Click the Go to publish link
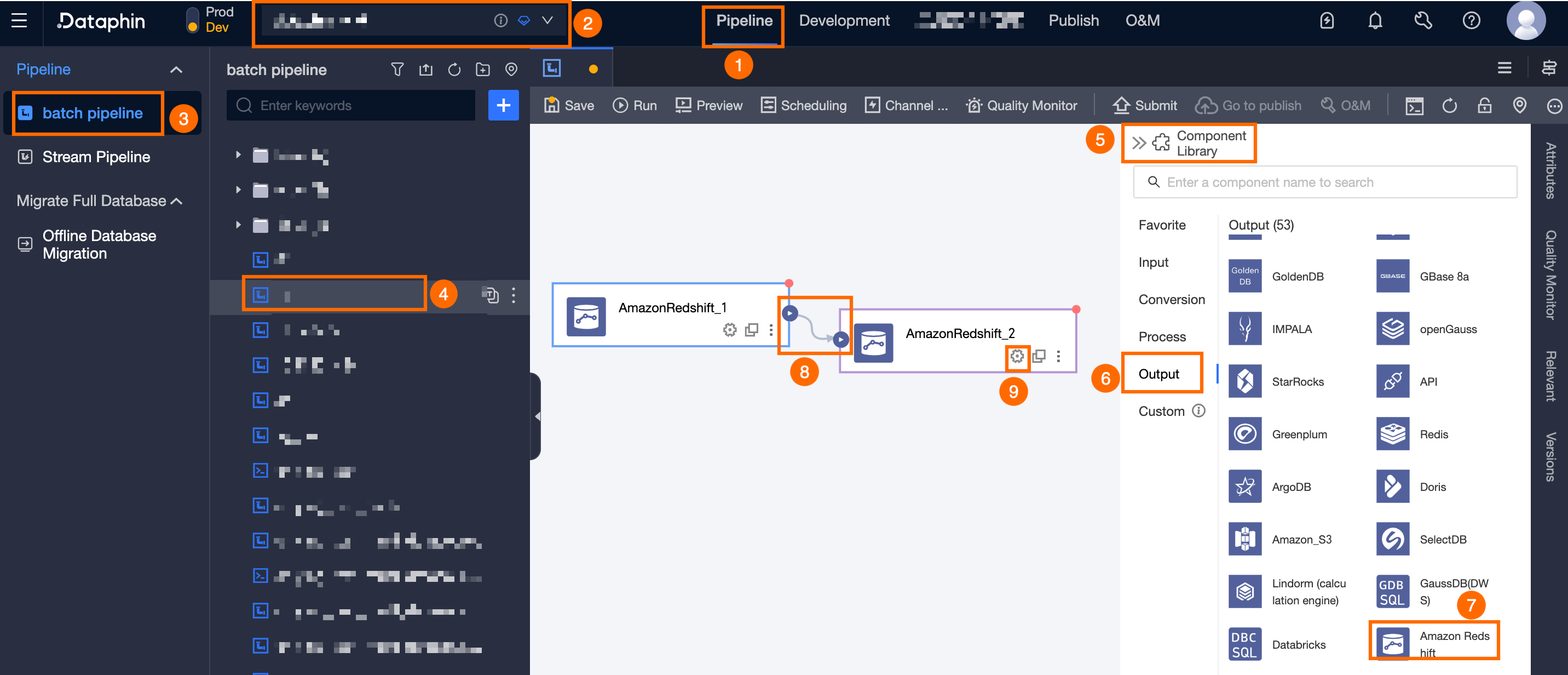 1248,105
